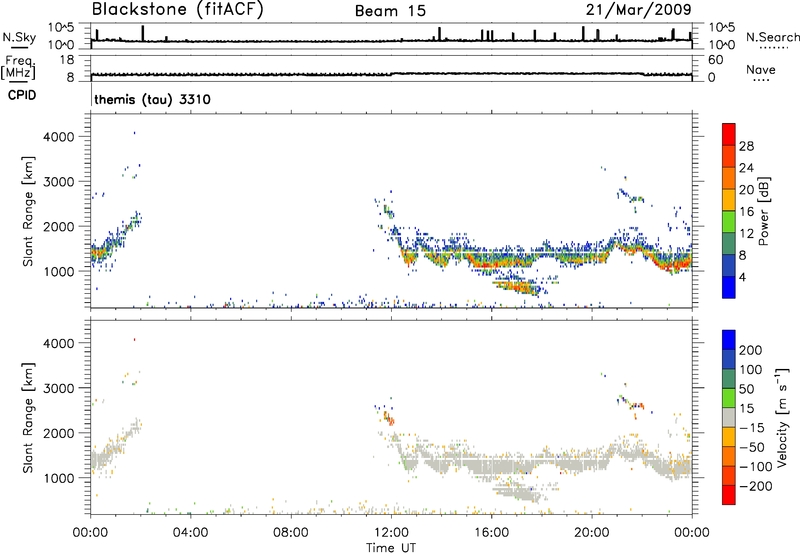The width and height of the screenshot is (800, 554).
Task: Click the noise spike near 02:00 in the N.Sky panel
Action: coord(143,33)
